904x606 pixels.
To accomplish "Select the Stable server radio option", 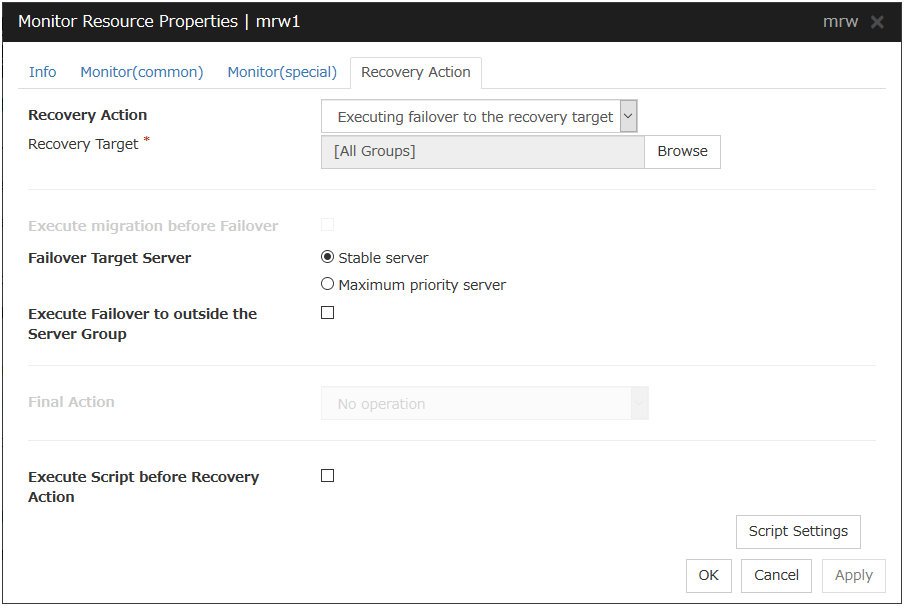I will tap(328, 257).
